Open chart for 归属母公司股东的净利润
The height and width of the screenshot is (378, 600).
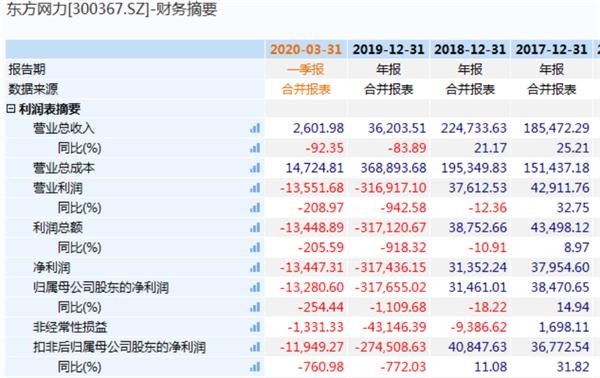(x=255, y=288)
